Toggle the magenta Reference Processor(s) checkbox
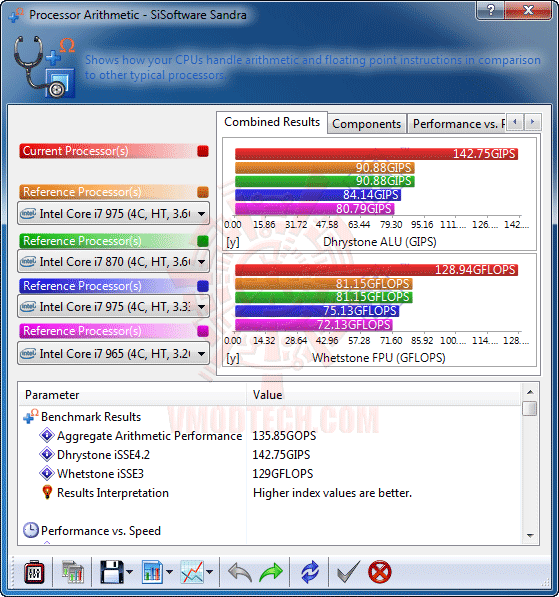This screenshot has width=559, height=597. [x=203, y=331]
